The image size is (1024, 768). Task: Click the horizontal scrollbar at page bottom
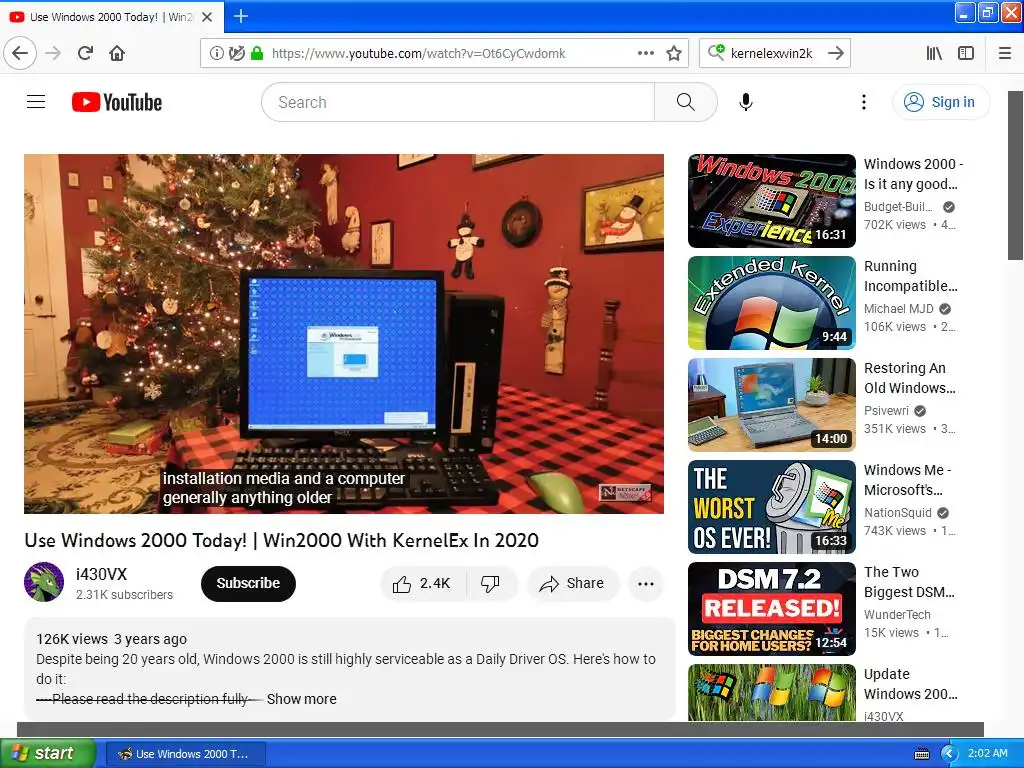point(500,729)
